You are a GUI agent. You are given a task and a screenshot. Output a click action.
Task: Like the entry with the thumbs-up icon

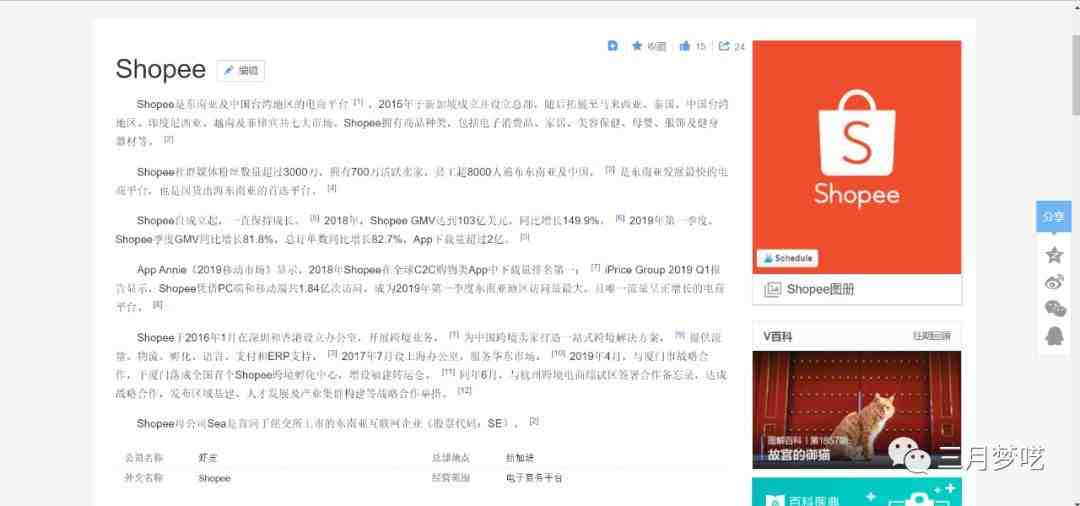click(x=685, y=46)
